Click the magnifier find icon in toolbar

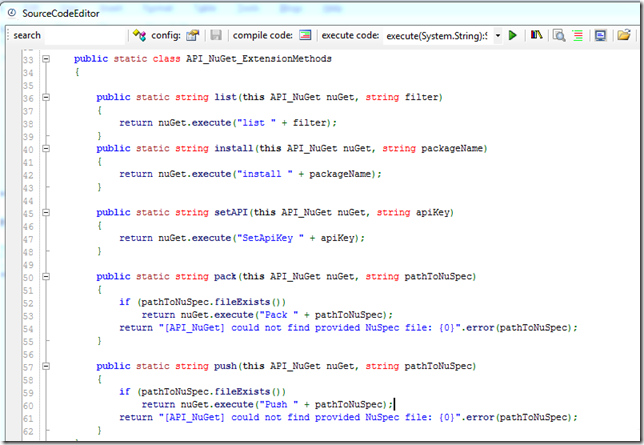pos(559,35)
